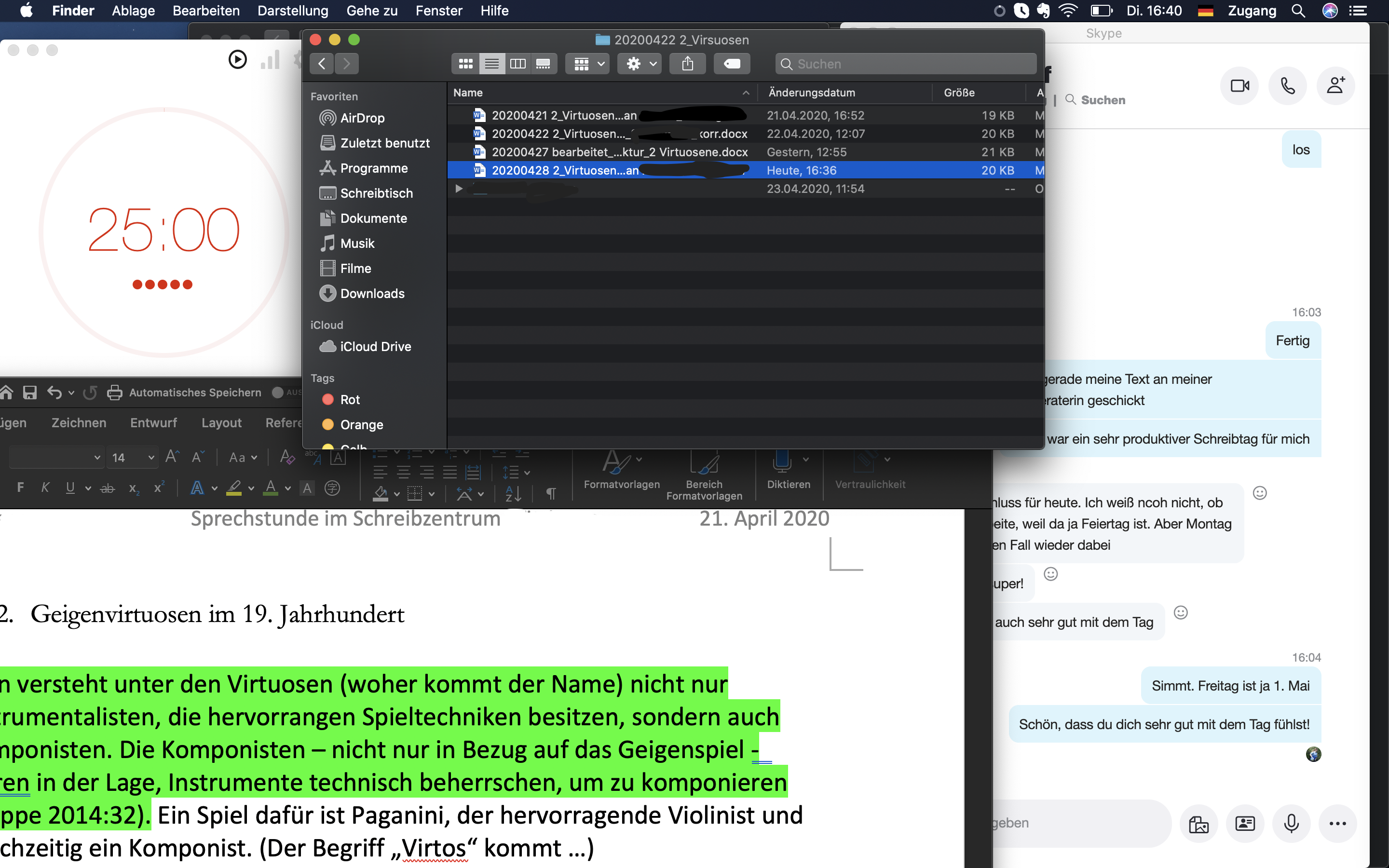
Task: Open AirDrop in Finder sidebar
Action: pyautogui.click(x=362, y=118)
